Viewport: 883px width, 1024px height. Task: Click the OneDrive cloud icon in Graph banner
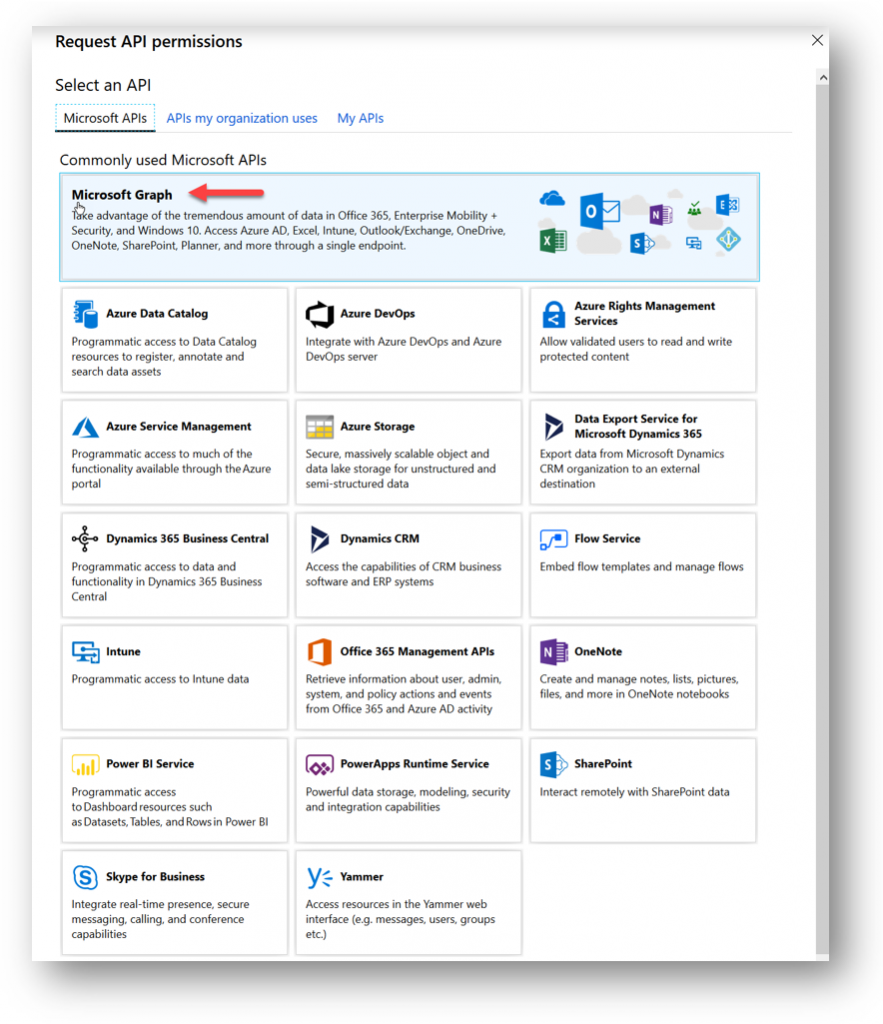pyautogui.click(x=552, y=198)
